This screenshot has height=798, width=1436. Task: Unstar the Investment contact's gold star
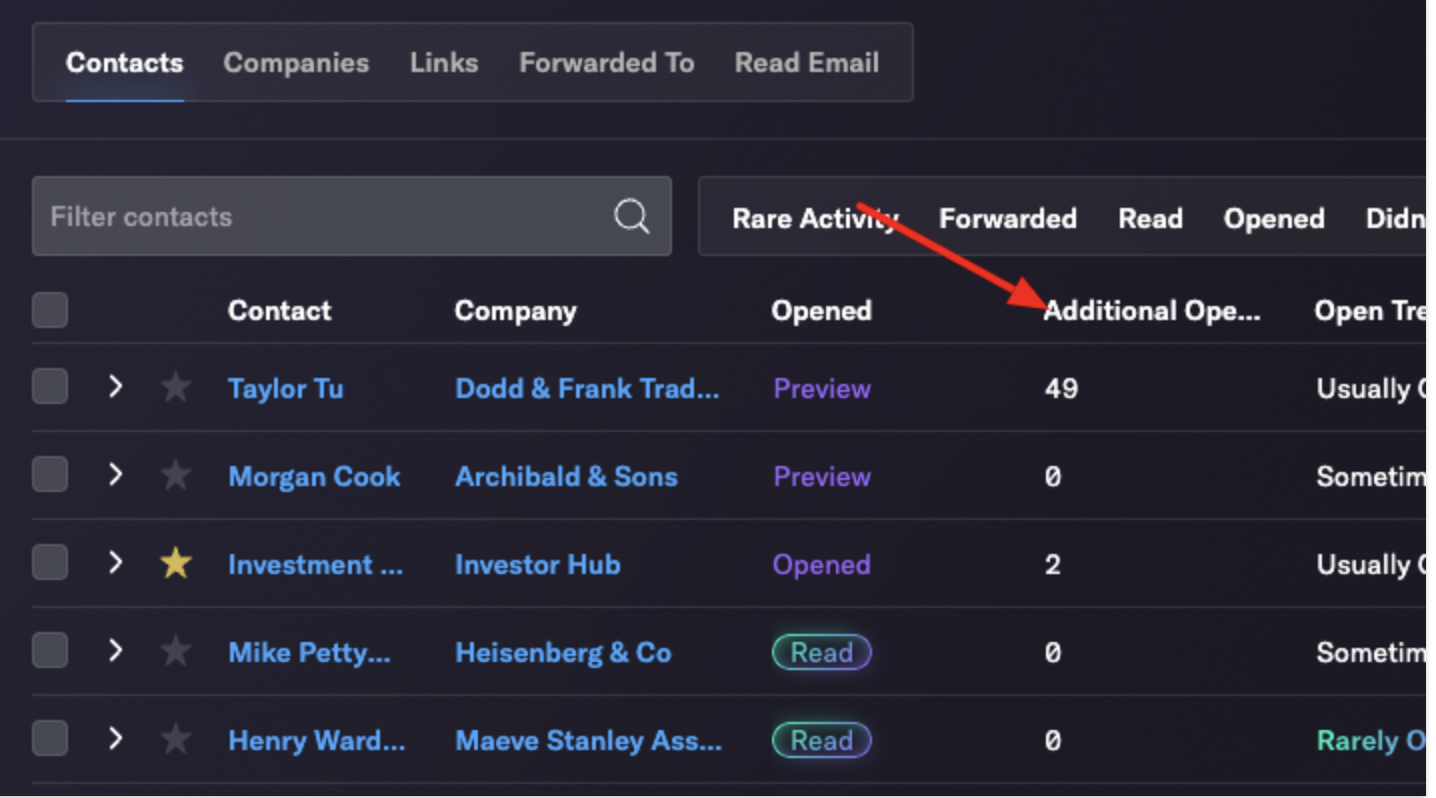176,563
